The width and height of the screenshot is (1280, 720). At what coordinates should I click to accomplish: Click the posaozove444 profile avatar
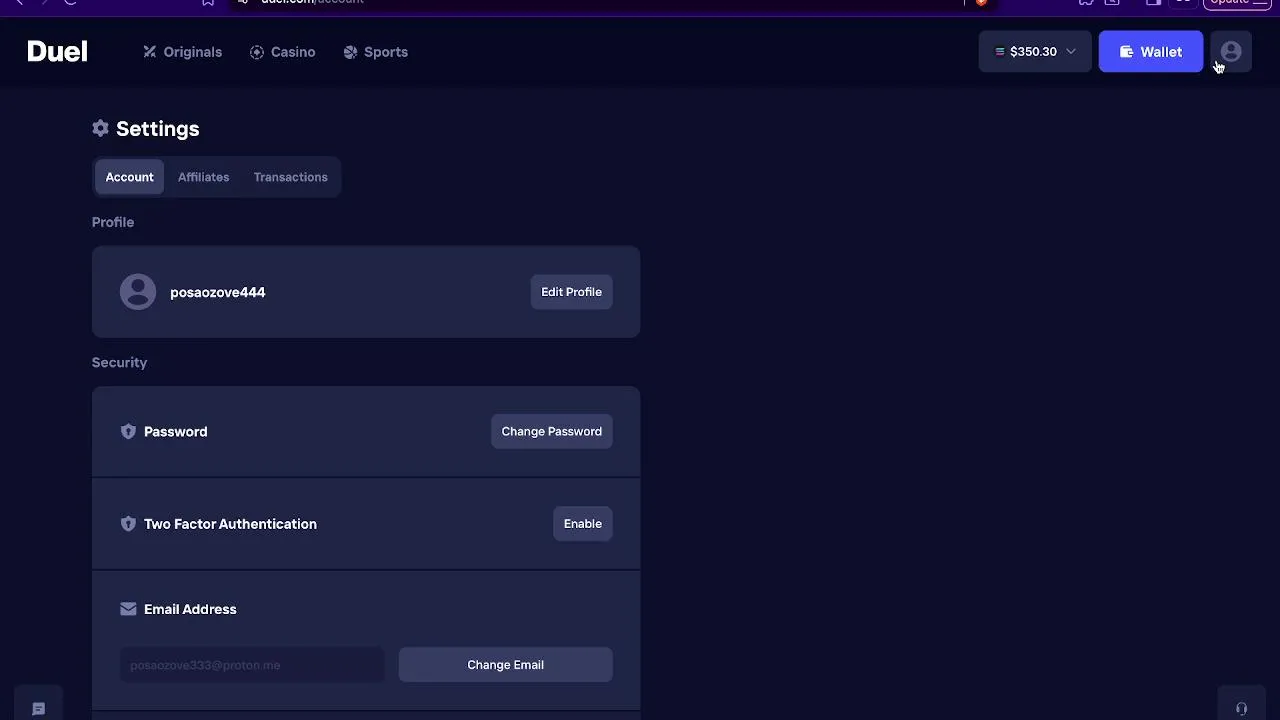pyautogui.click(x=138, y=292)
